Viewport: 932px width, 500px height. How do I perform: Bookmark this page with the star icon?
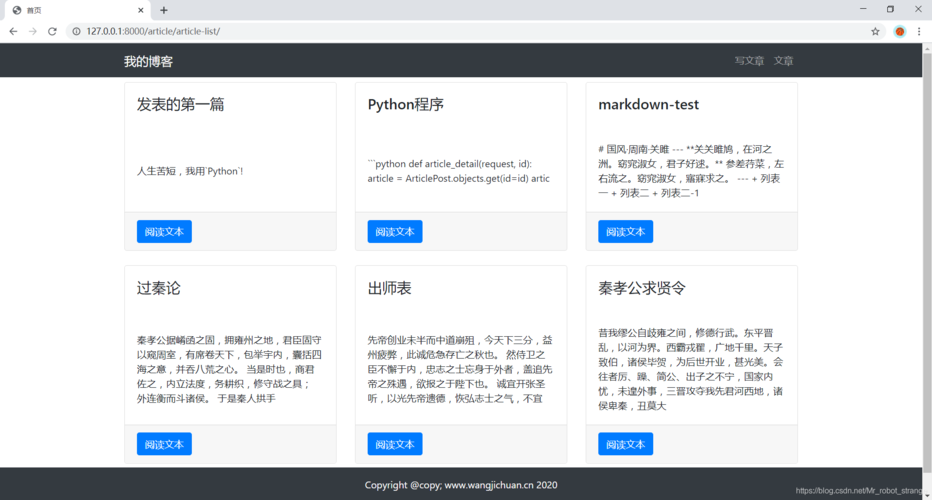click(x=875, y=32)
